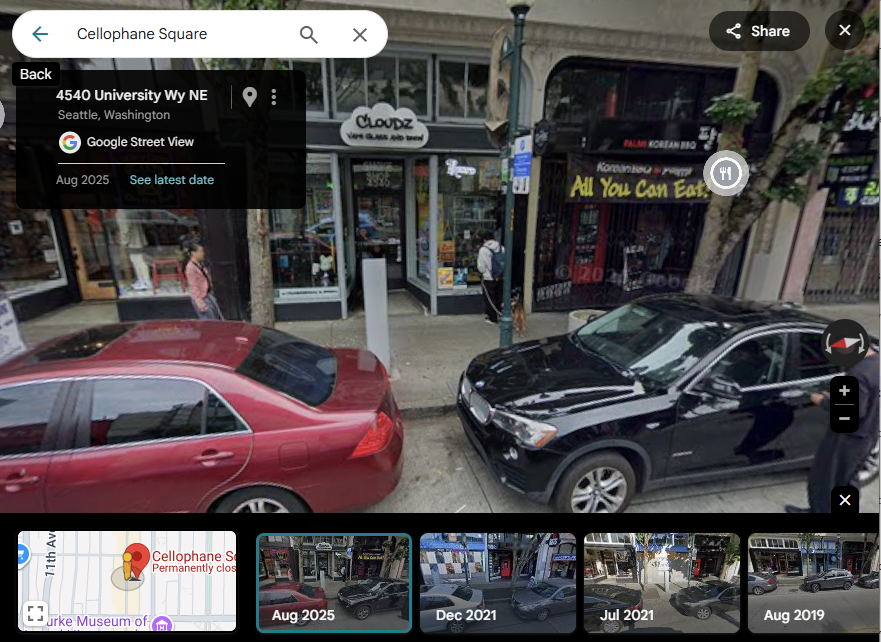Open the Aug 2019 street imagery
This screenshot has width=881, height=642.
(x=814, y=582)
